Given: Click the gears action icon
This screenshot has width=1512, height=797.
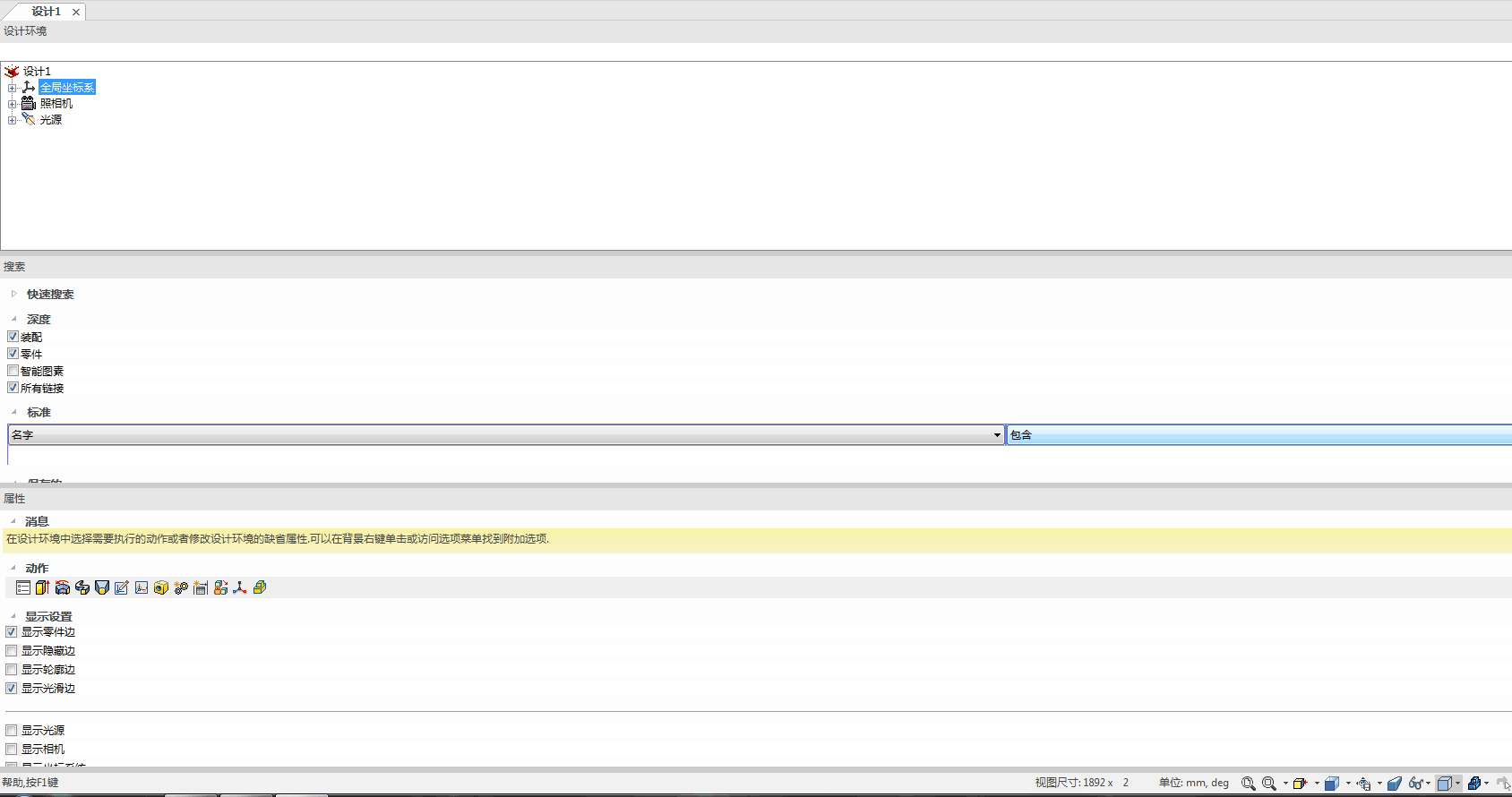Looking at the screenshot, I should click(x=181, y=587).
